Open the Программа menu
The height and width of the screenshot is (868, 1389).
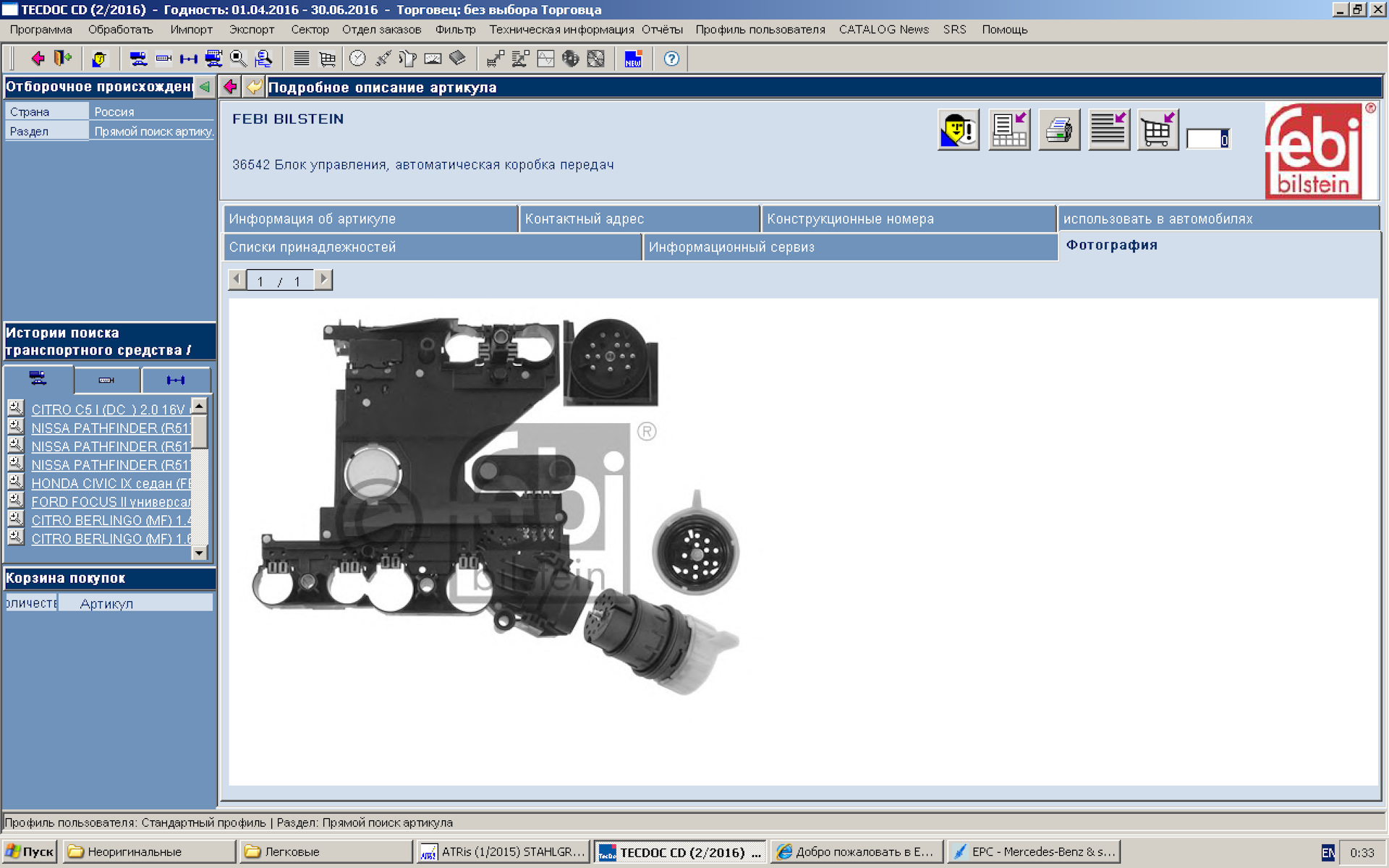tap(41, 30)
